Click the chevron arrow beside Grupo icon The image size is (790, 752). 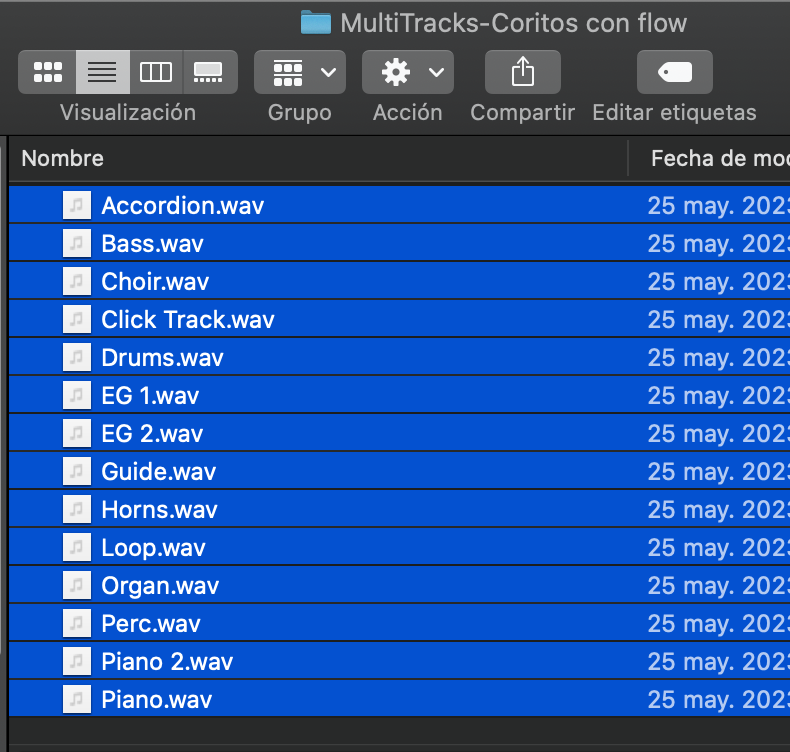pyautogui.click(x=328, y=73)
